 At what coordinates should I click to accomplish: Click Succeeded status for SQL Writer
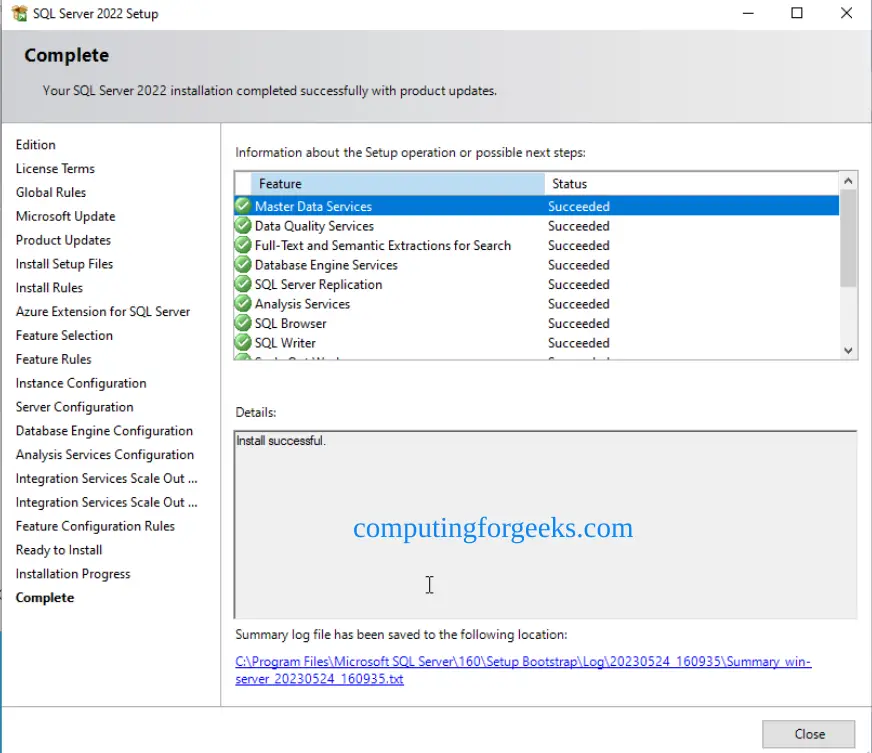coord(579,343)
